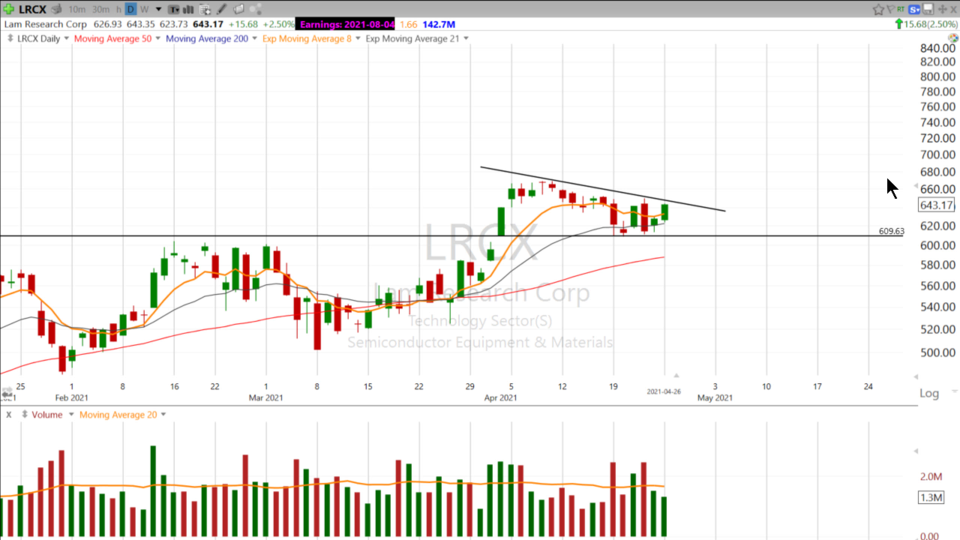Screen dimensions: 960x540
Task: Click the 1.3M volume value tag
Action: pos(931,497)
